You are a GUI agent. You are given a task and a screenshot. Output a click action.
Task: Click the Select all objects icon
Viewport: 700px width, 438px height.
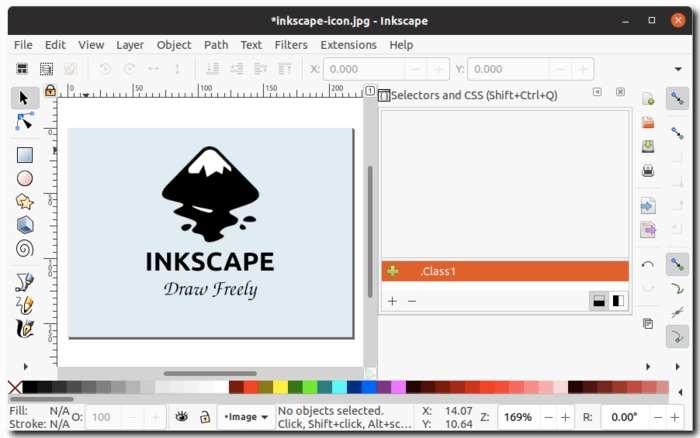22,69
